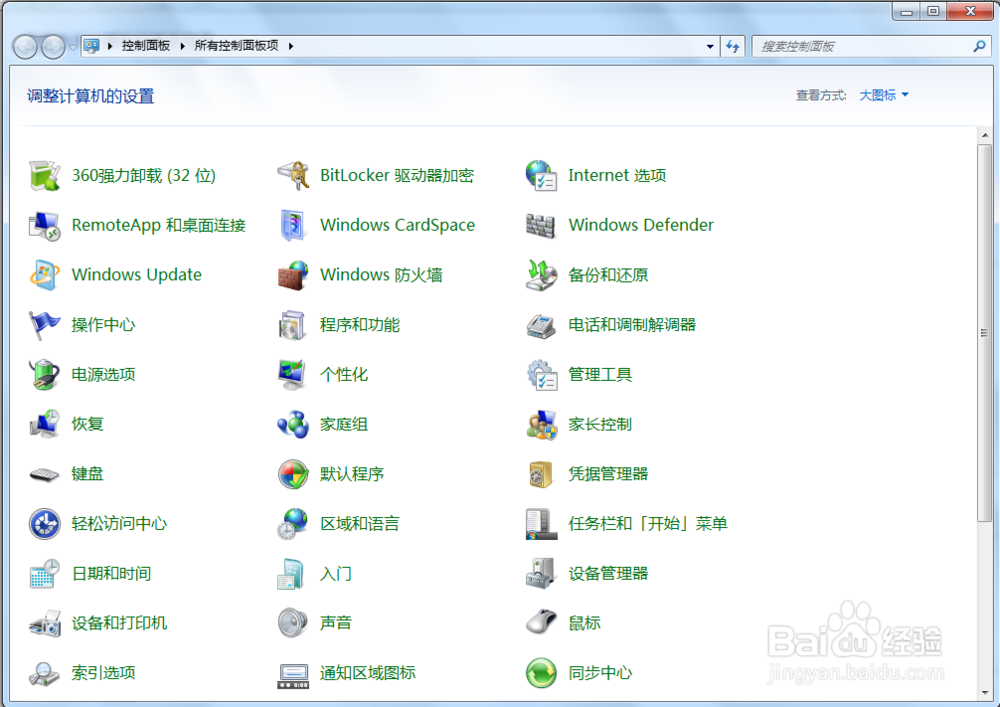1000x707 pixels.
Task: Refresh the address bar contents
Action: [733, 46]
